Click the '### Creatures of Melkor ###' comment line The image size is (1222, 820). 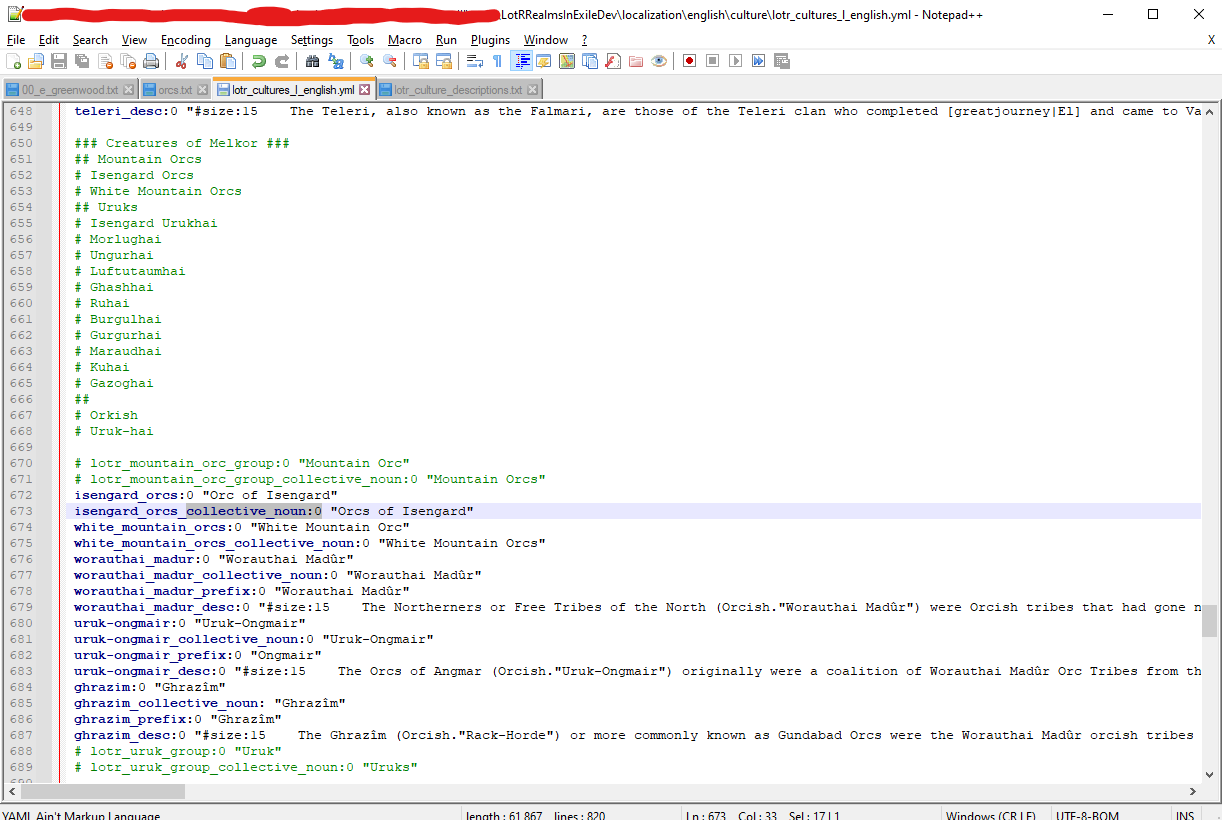pos(182,143)
